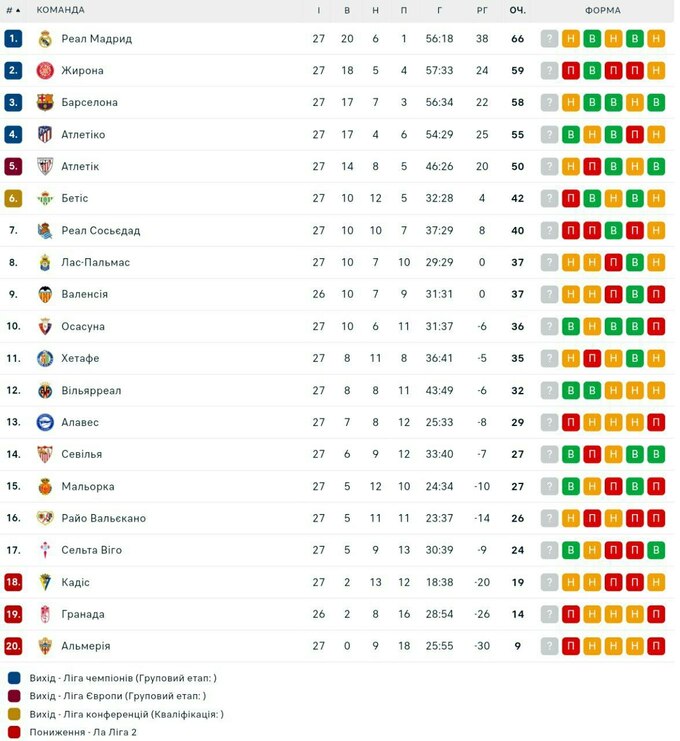Click the blue Champions League legend swatch

pyautogui.click(x=13, y=678)
